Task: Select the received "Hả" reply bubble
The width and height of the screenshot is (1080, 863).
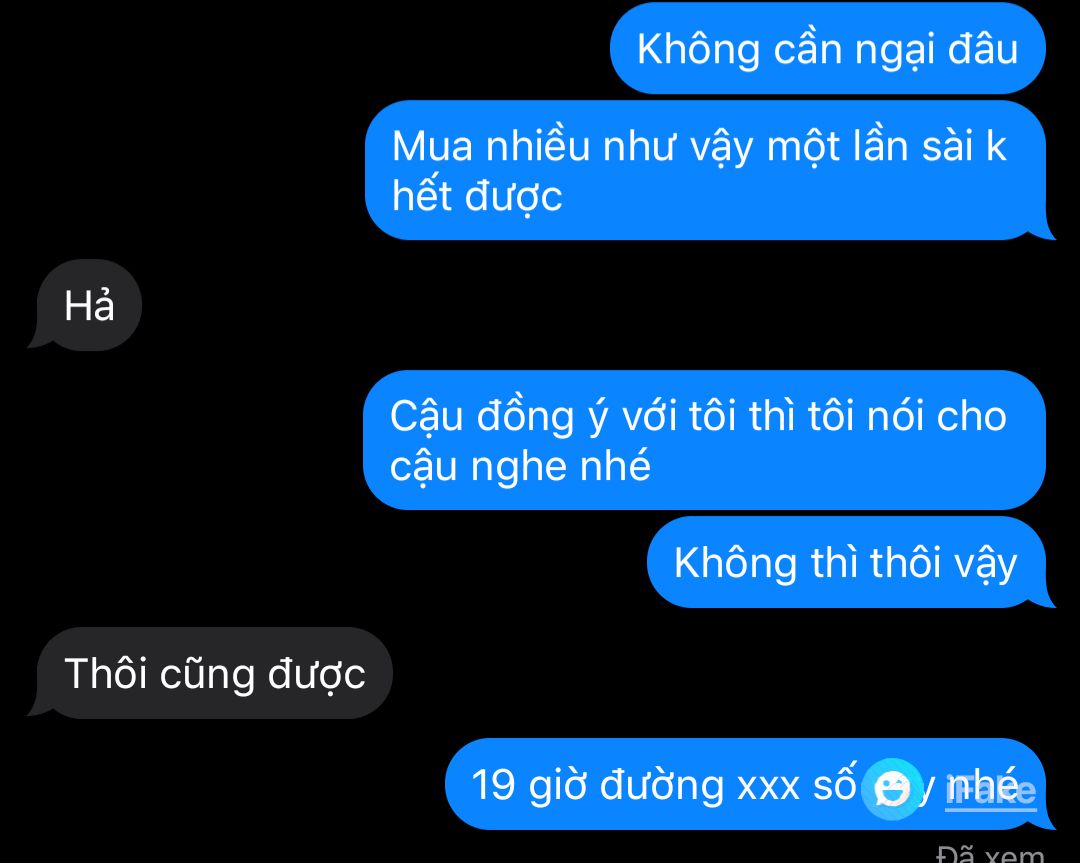Action: click(90, 305)
